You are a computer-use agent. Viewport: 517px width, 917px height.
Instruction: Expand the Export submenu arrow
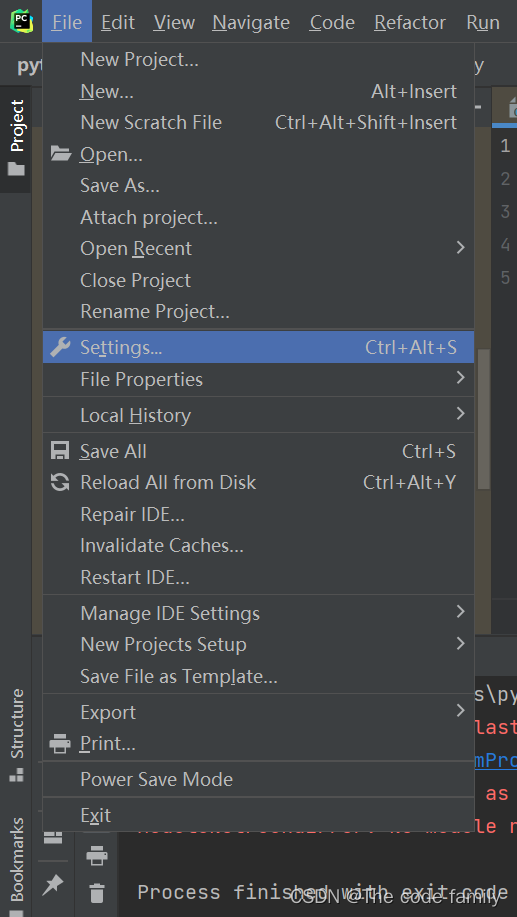point(460,711)
